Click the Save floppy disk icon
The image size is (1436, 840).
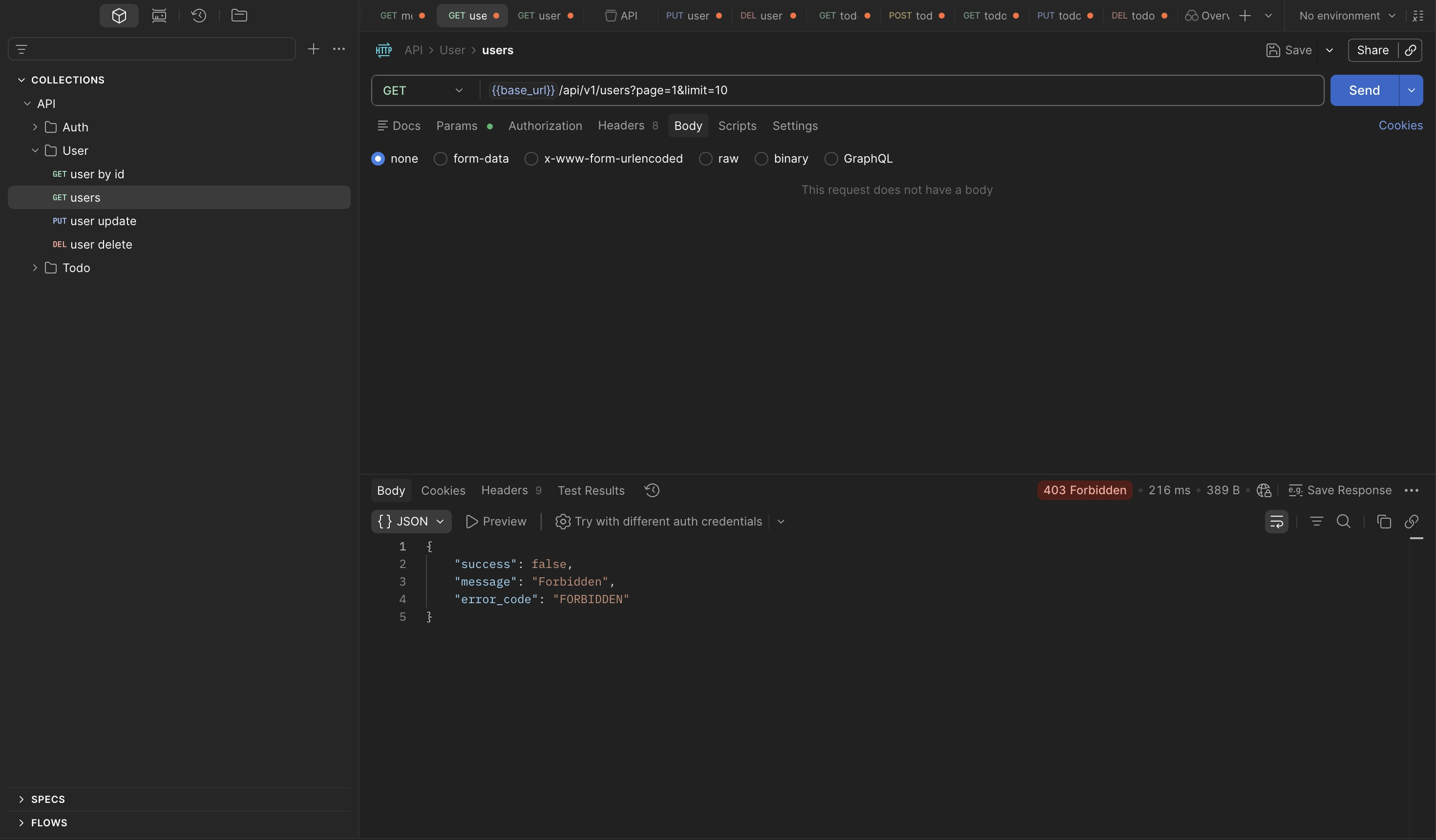(1272, 50)
